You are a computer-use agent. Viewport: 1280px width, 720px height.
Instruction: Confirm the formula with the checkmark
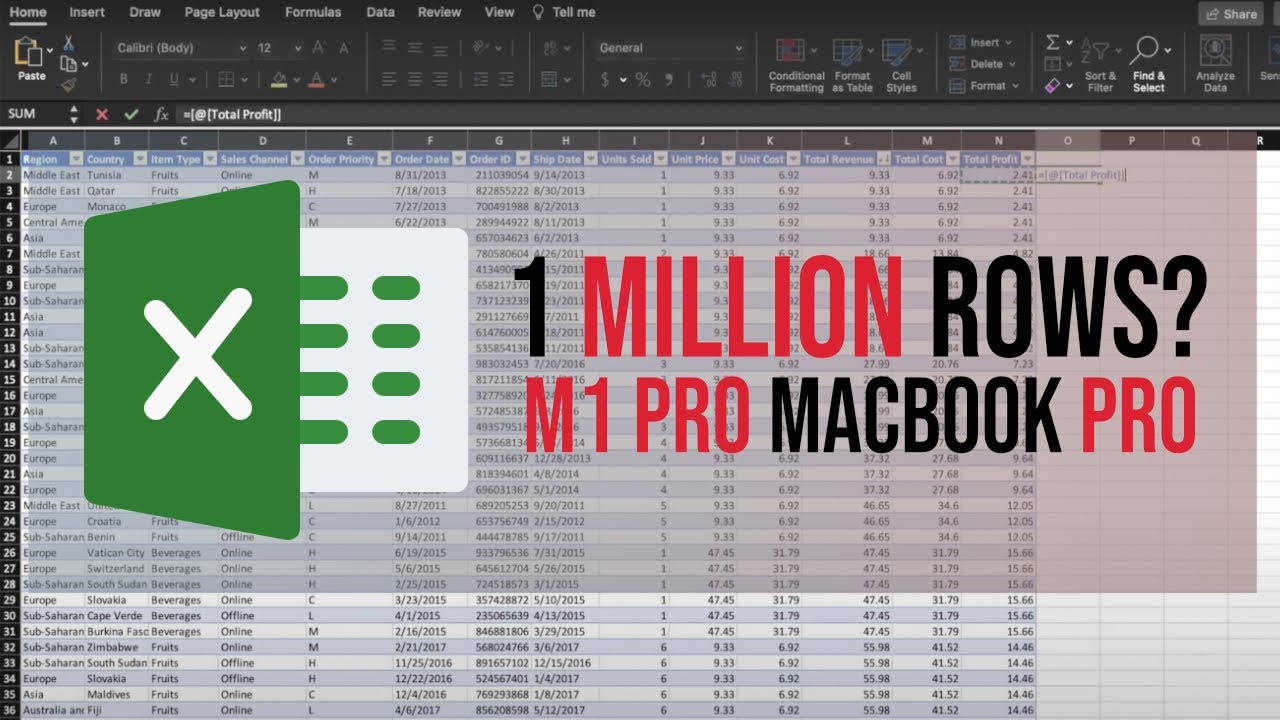[x=130, y=114]
